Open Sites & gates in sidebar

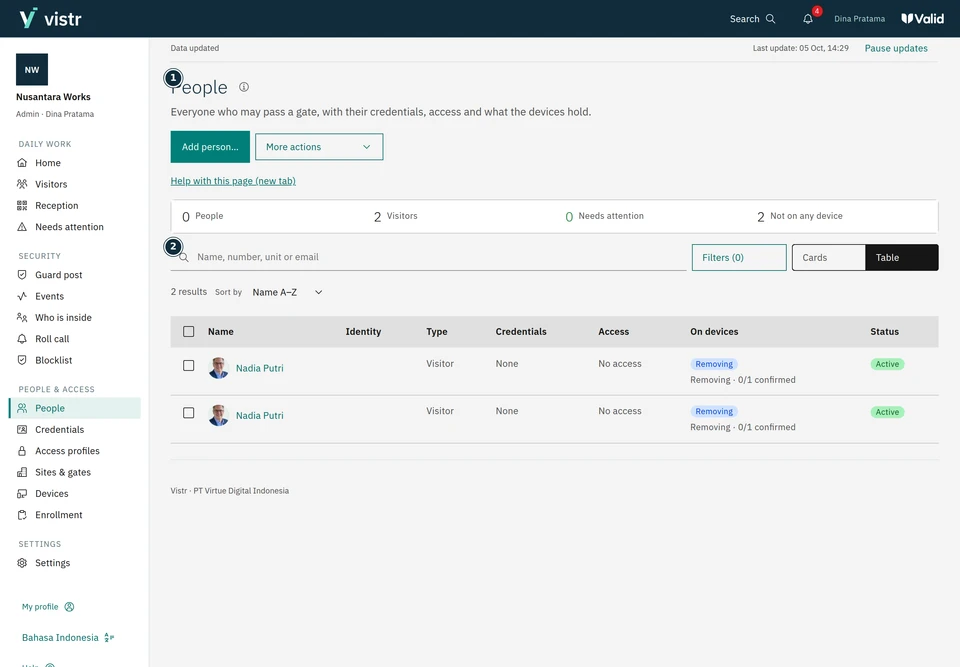(75, 472)
